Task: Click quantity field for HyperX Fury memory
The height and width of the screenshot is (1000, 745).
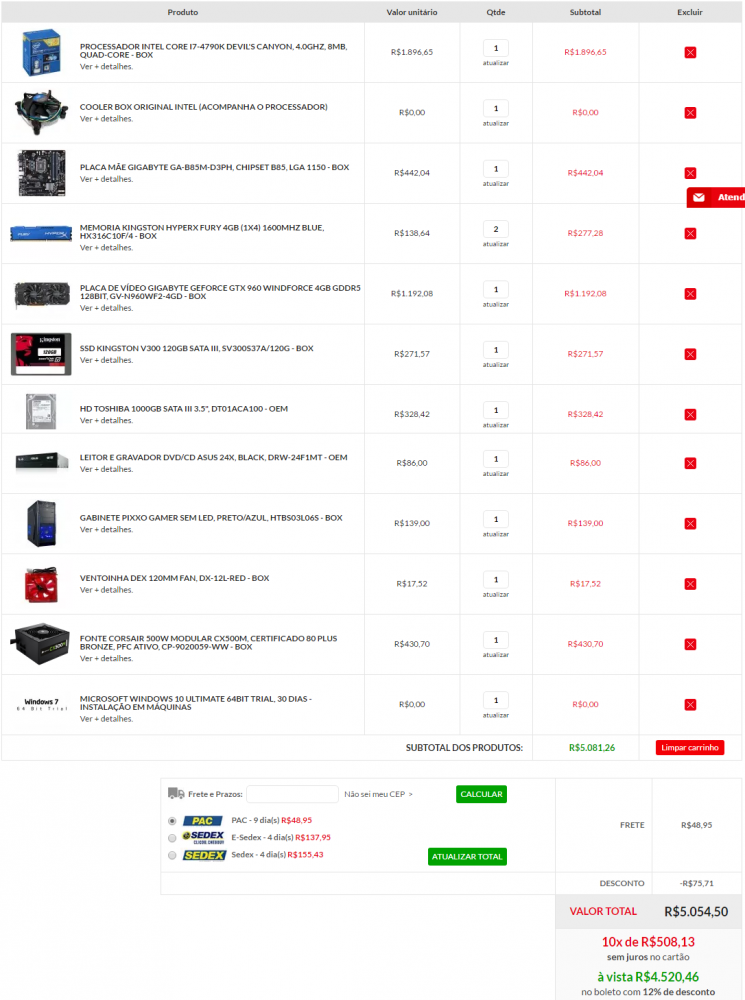Action: point(496,229)
